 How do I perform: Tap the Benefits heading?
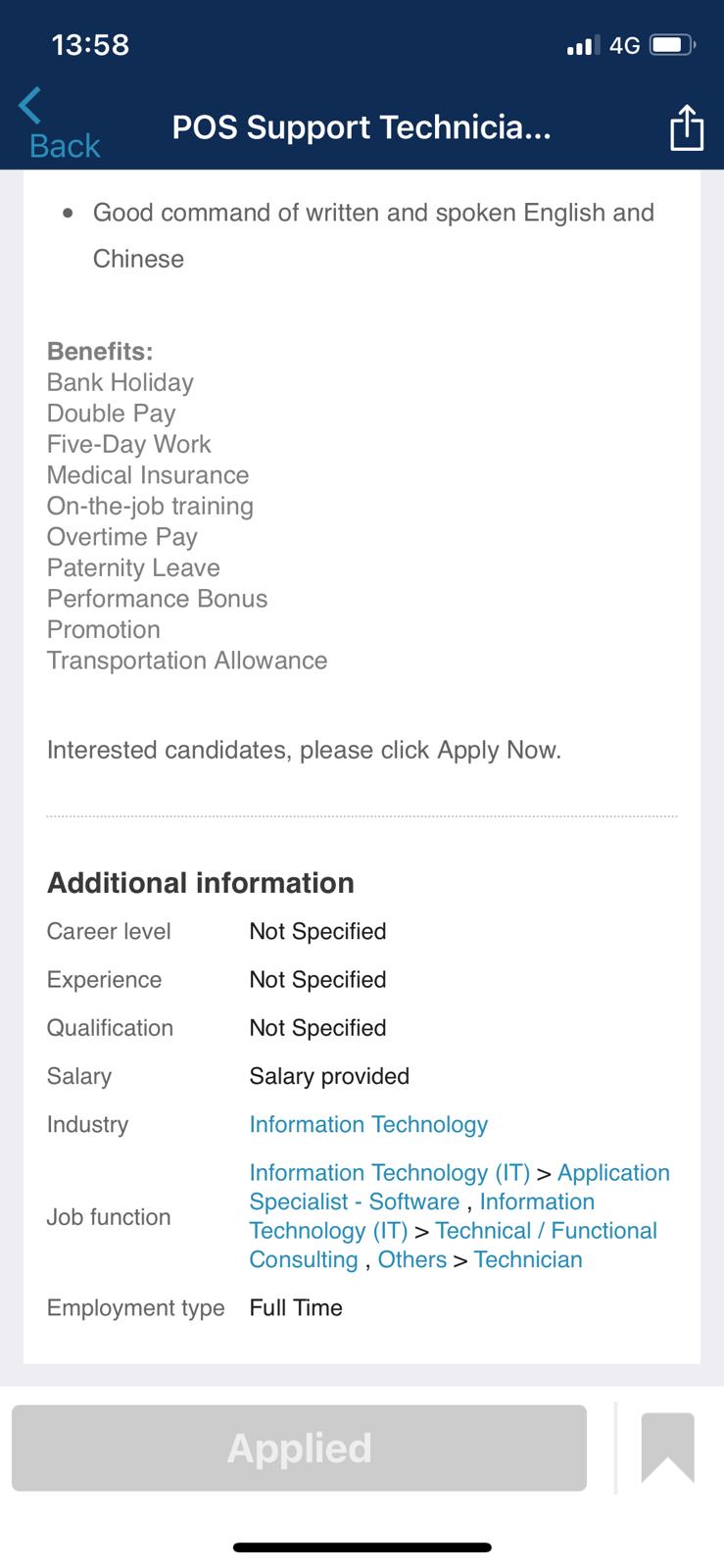[x=100, y=351]
